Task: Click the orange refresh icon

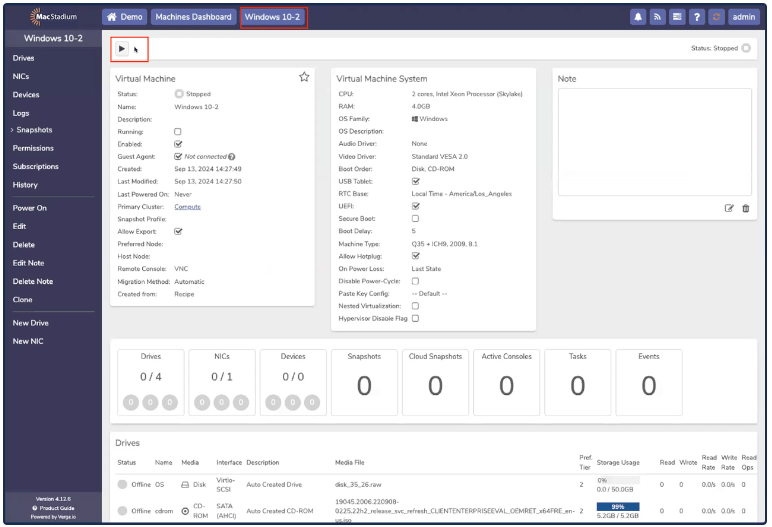Action: coord(716,17)
